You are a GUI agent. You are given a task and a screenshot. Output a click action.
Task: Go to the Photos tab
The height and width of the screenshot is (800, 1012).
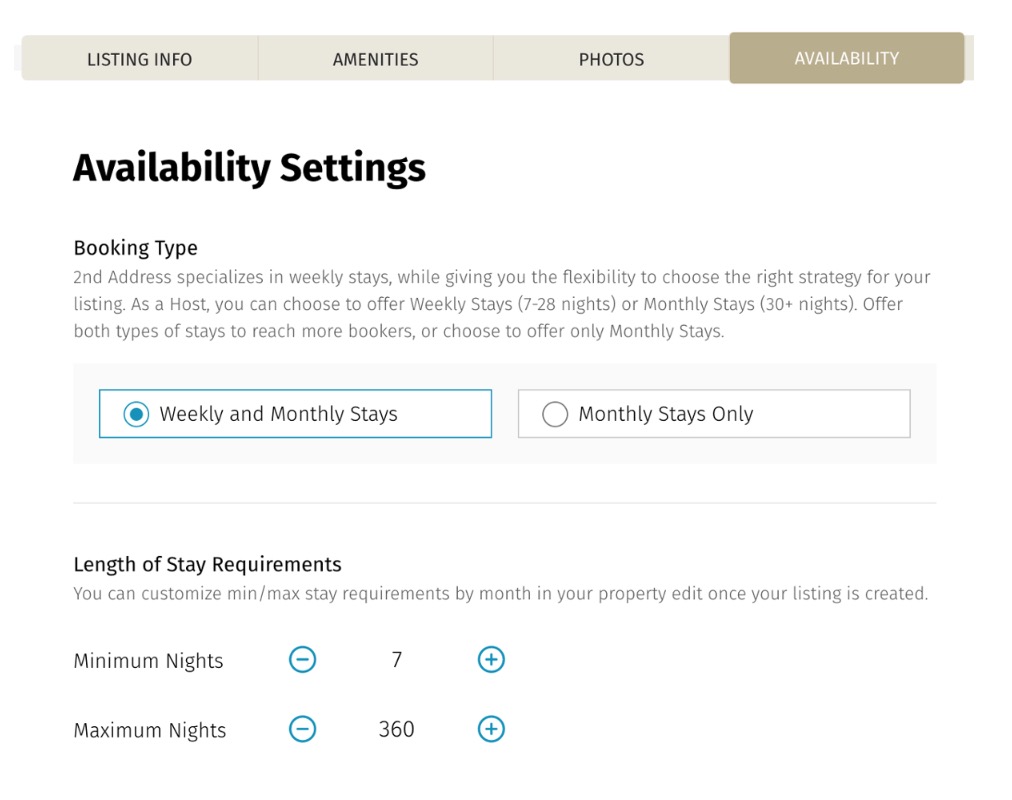click(611, 59)
